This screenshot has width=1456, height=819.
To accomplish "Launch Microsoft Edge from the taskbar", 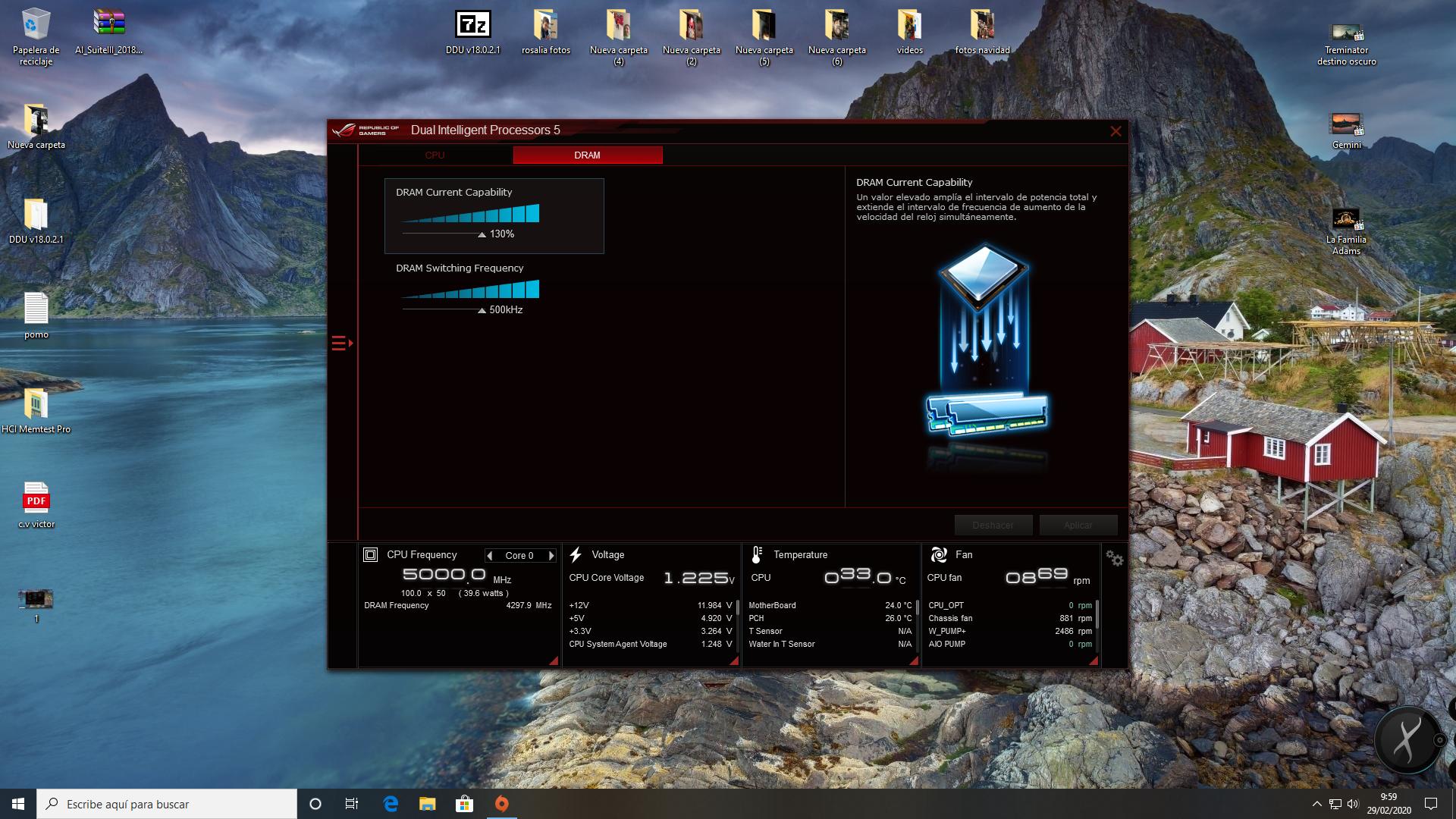I will [391, 804].
